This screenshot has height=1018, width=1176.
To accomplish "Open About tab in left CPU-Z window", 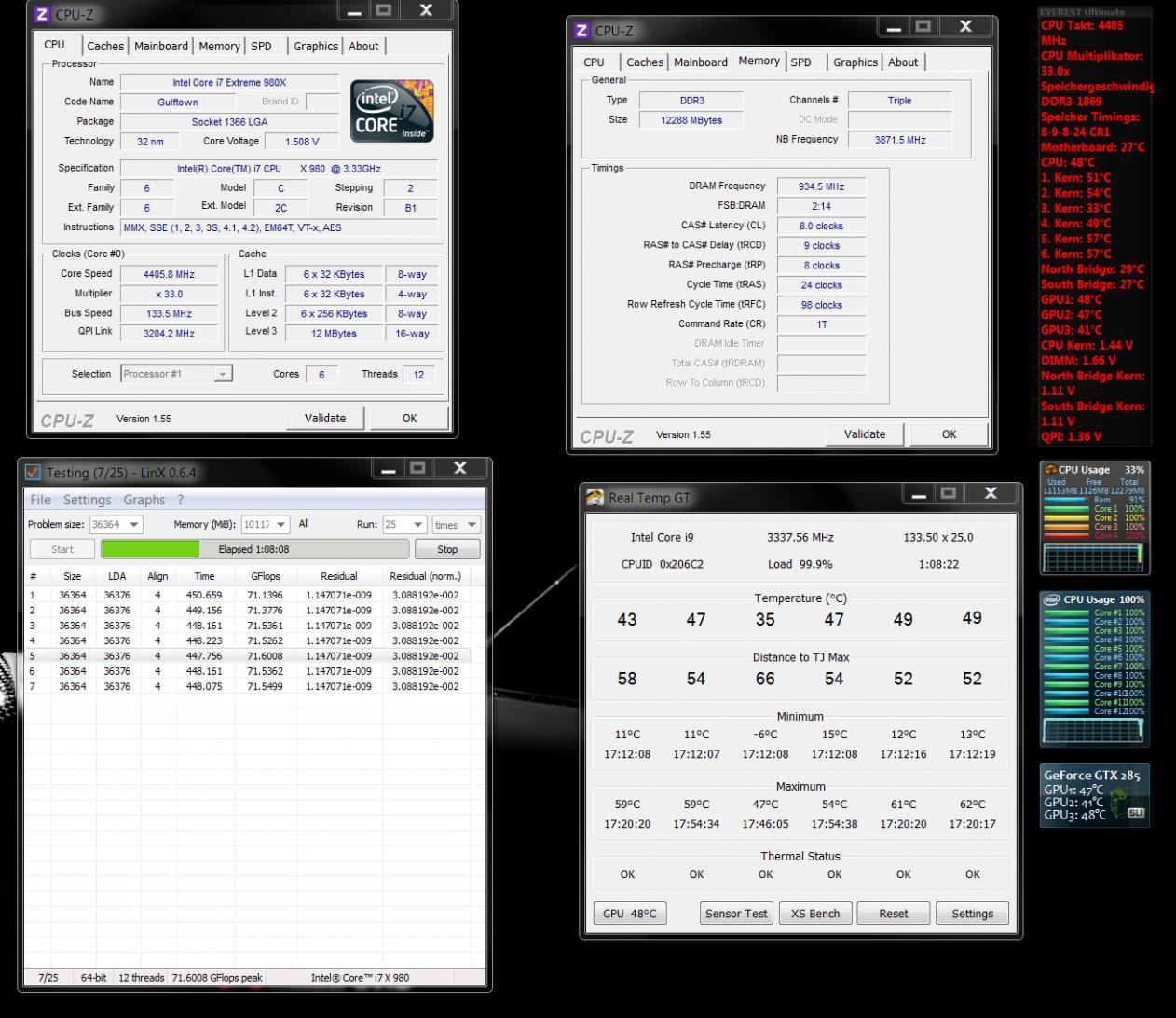I will point(363,46).
